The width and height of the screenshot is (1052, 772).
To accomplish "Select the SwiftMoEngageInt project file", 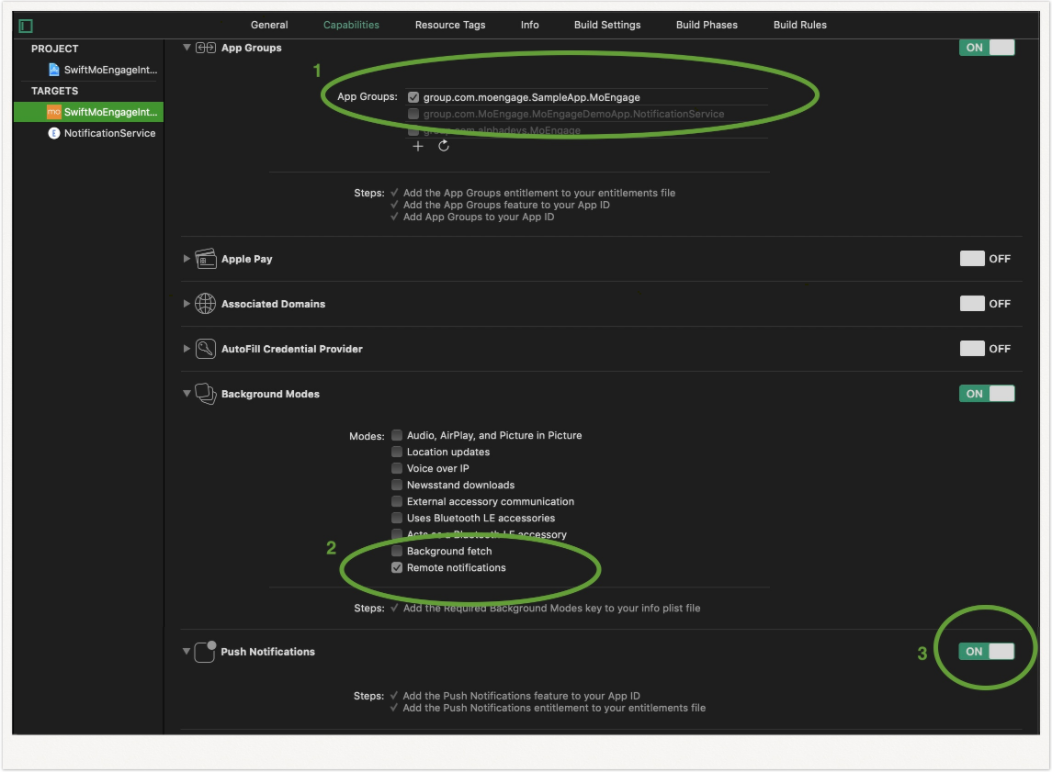I will (110, 70).
